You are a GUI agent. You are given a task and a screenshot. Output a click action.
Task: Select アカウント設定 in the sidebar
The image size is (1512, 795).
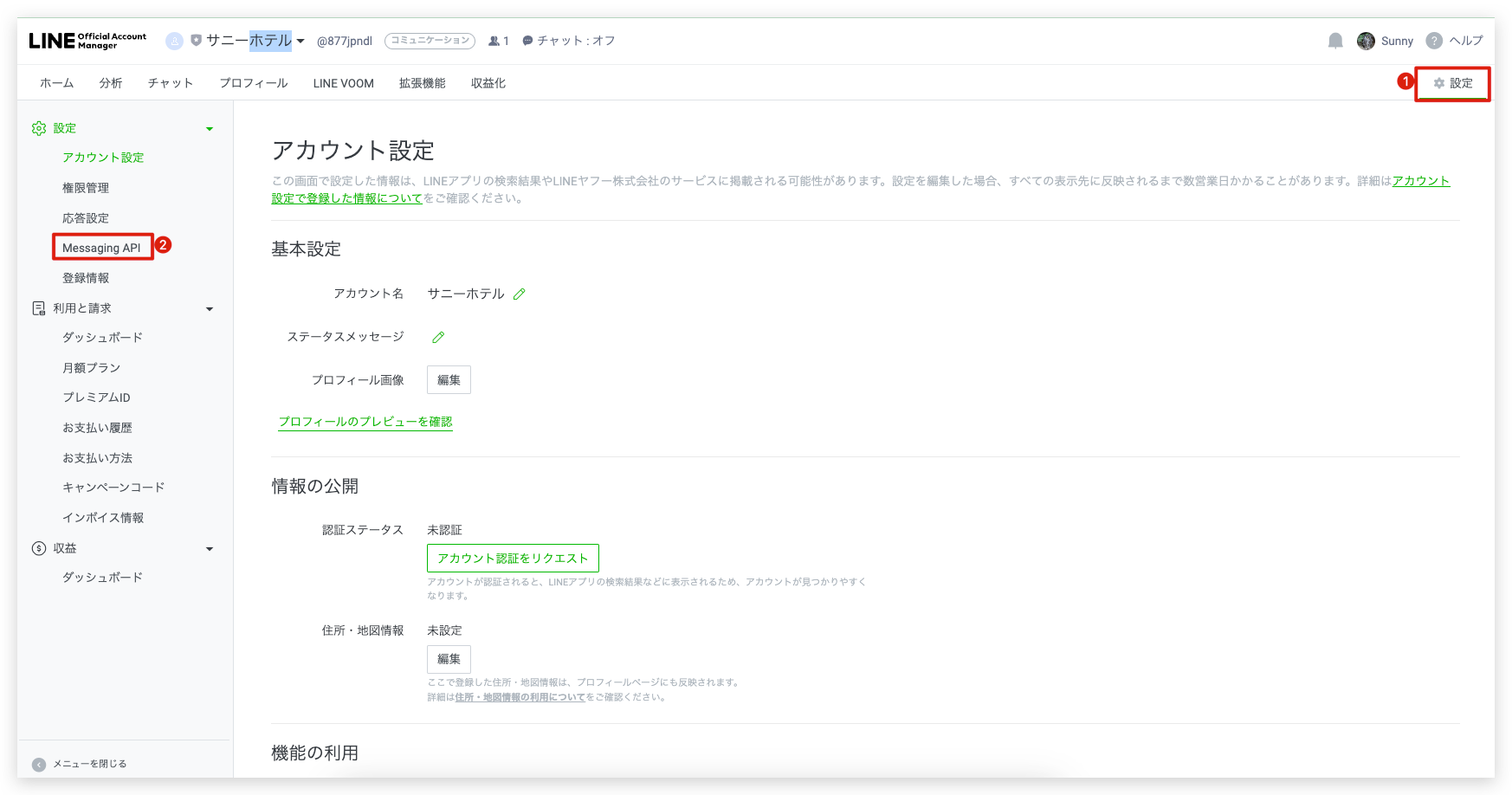tap(103, 158)
